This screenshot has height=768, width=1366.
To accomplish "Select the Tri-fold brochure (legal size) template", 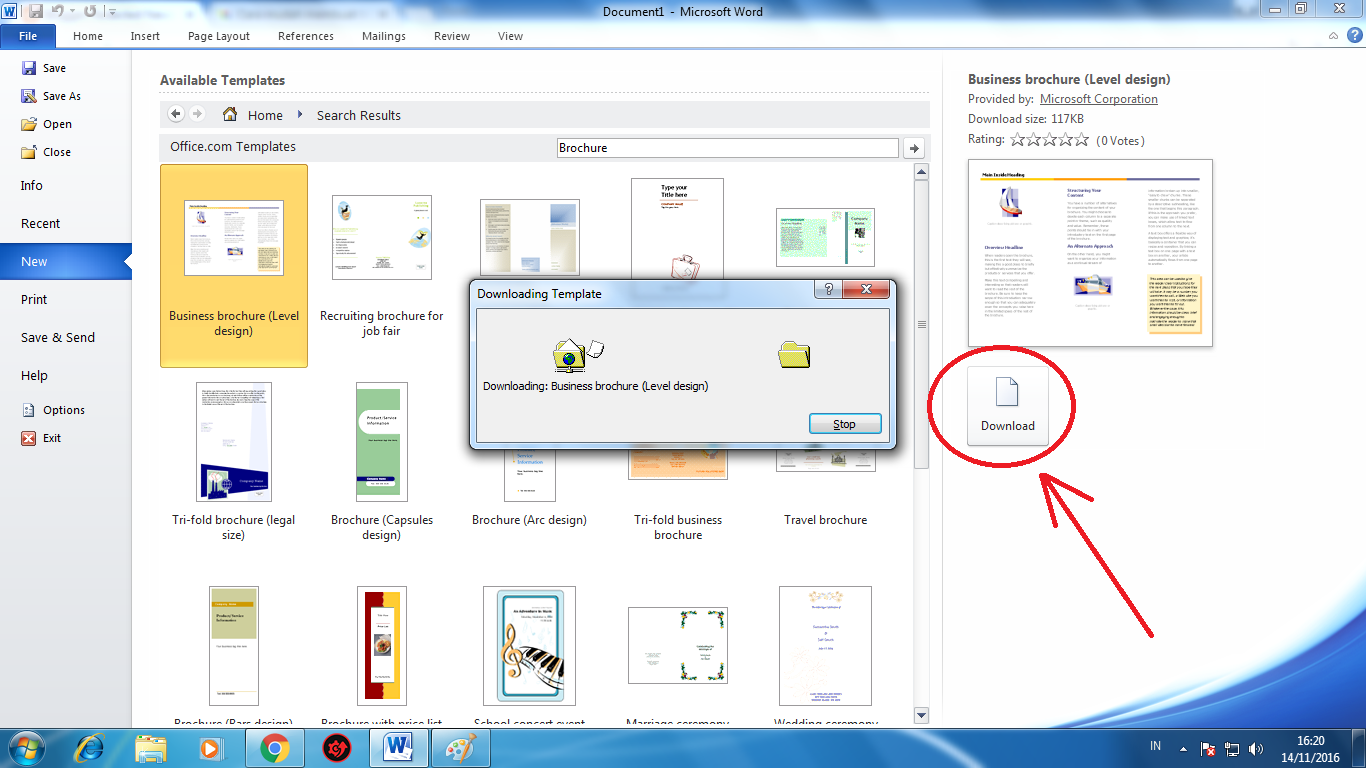I will click(234, 463).
